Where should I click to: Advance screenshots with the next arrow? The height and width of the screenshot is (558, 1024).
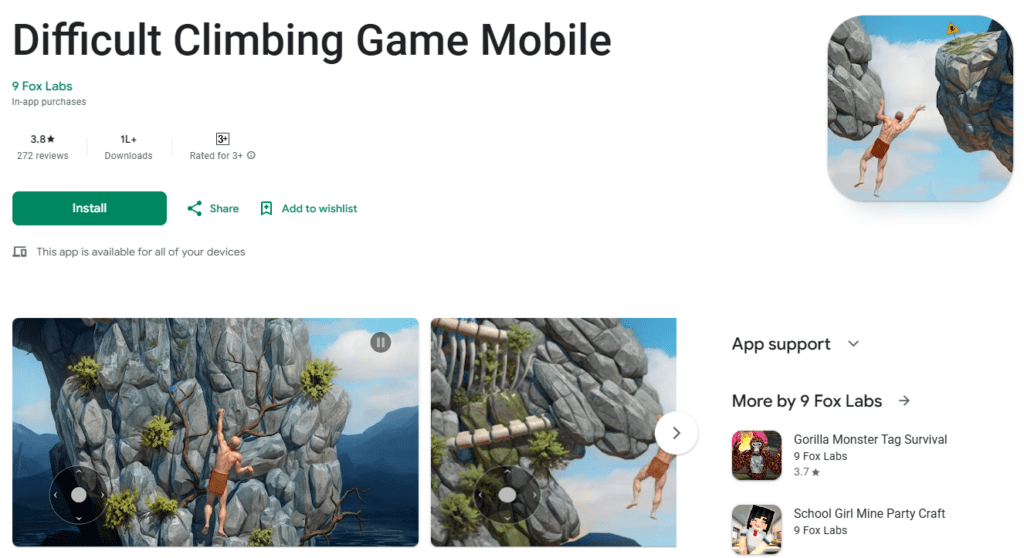[x=676, y=433]
